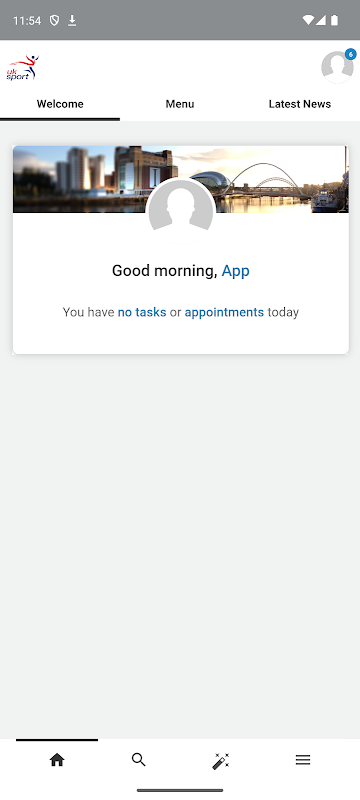Tap the Wi-Fi signal icon
This screenshot has height=800, width=360.
307,20
